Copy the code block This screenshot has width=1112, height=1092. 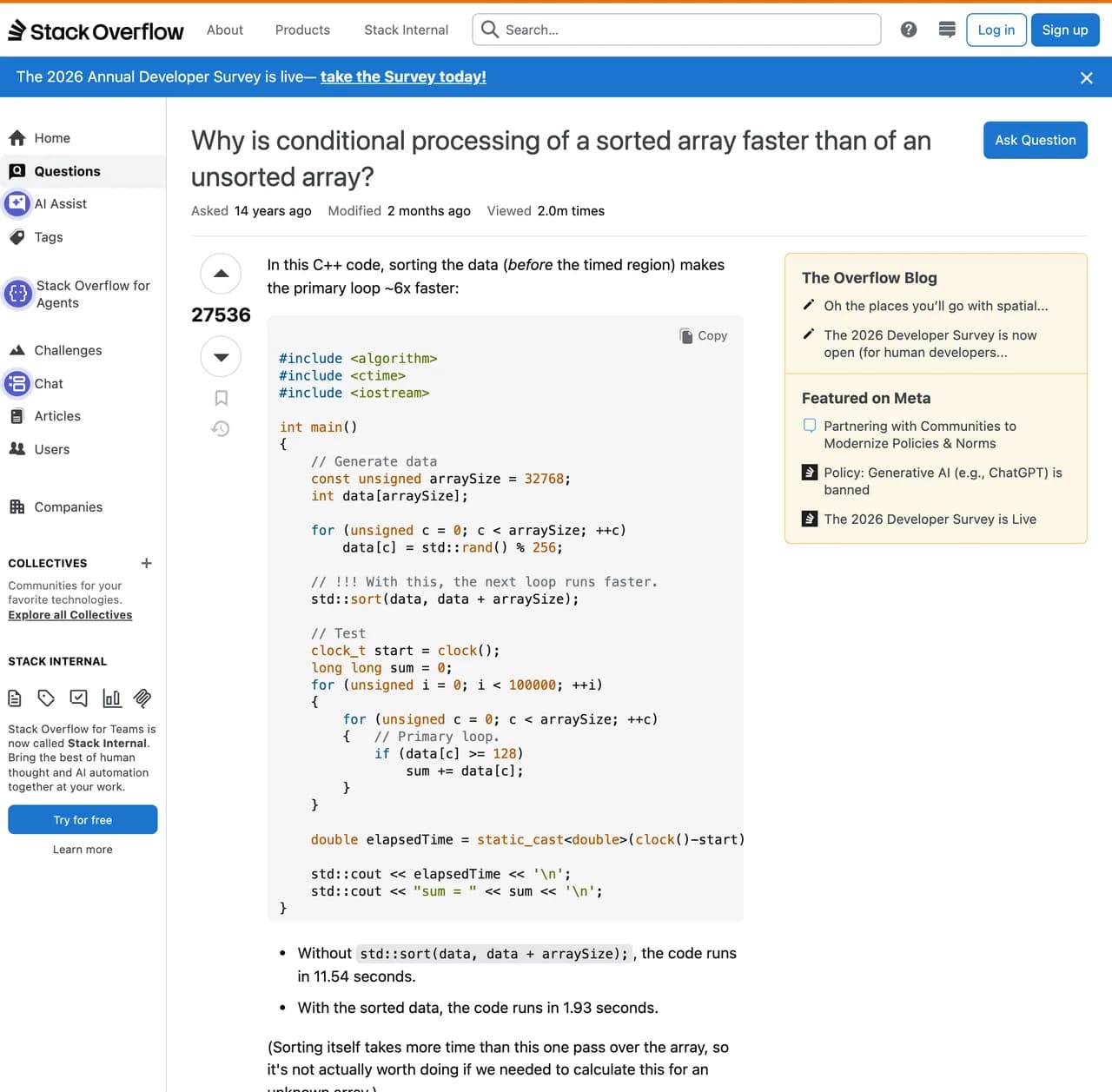coord(704,335)
